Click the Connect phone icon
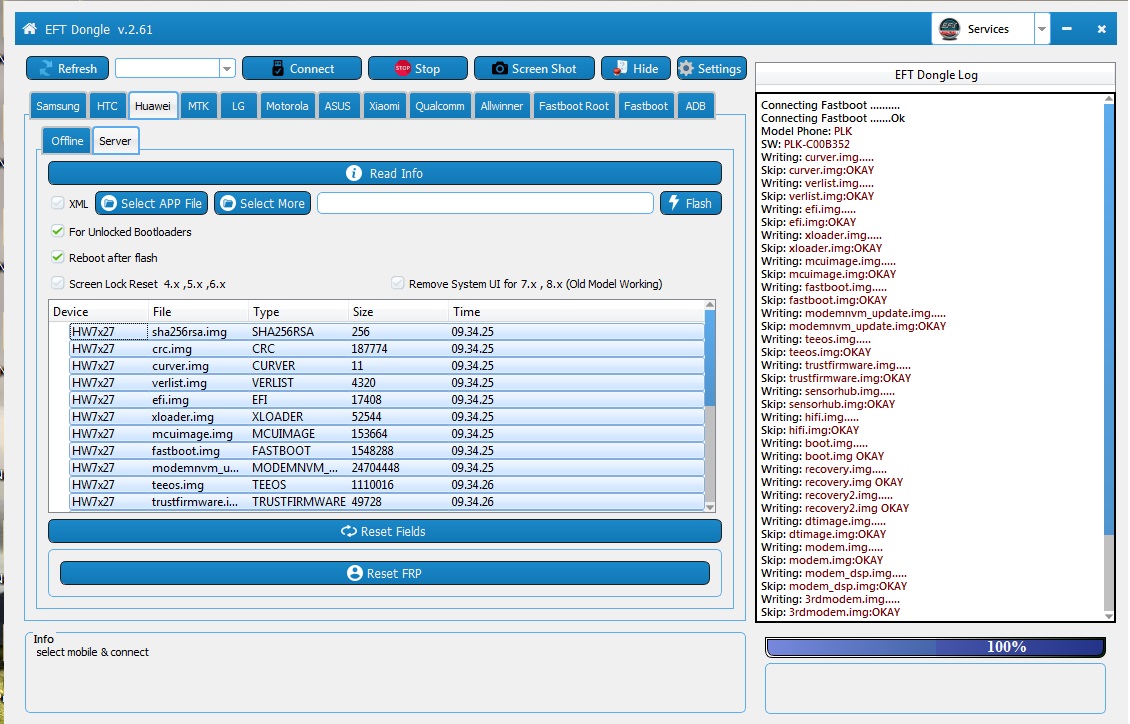 click(x=278, y=68)
